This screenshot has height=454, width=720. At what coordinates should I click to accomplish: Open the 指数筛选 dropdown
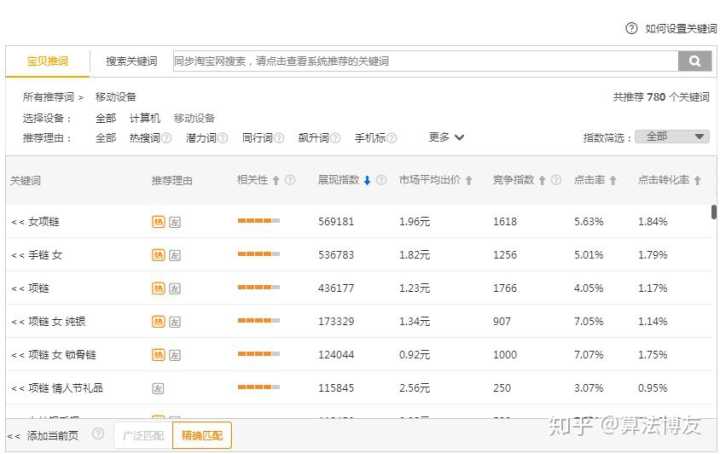(x=672, y=137)
